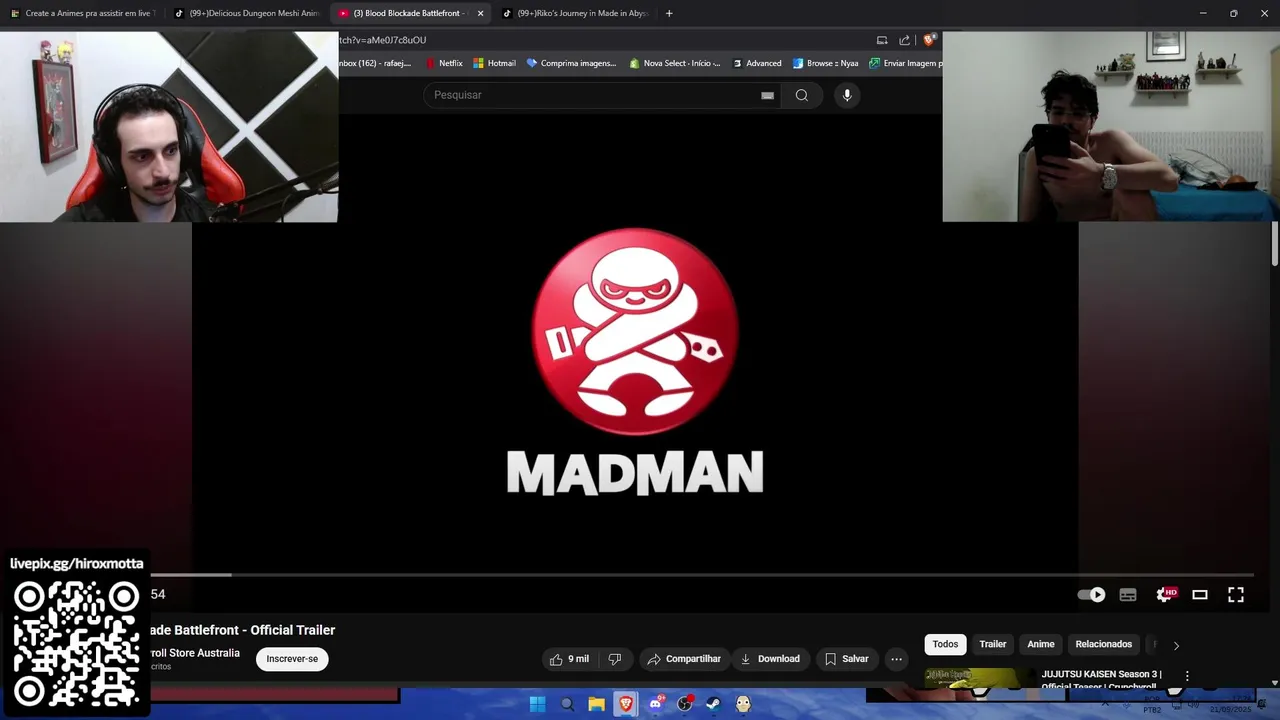Open the on-screen keyboard icon in search box
The height and width of the screenshot is (720, 1280).
[x=767, y=95]
